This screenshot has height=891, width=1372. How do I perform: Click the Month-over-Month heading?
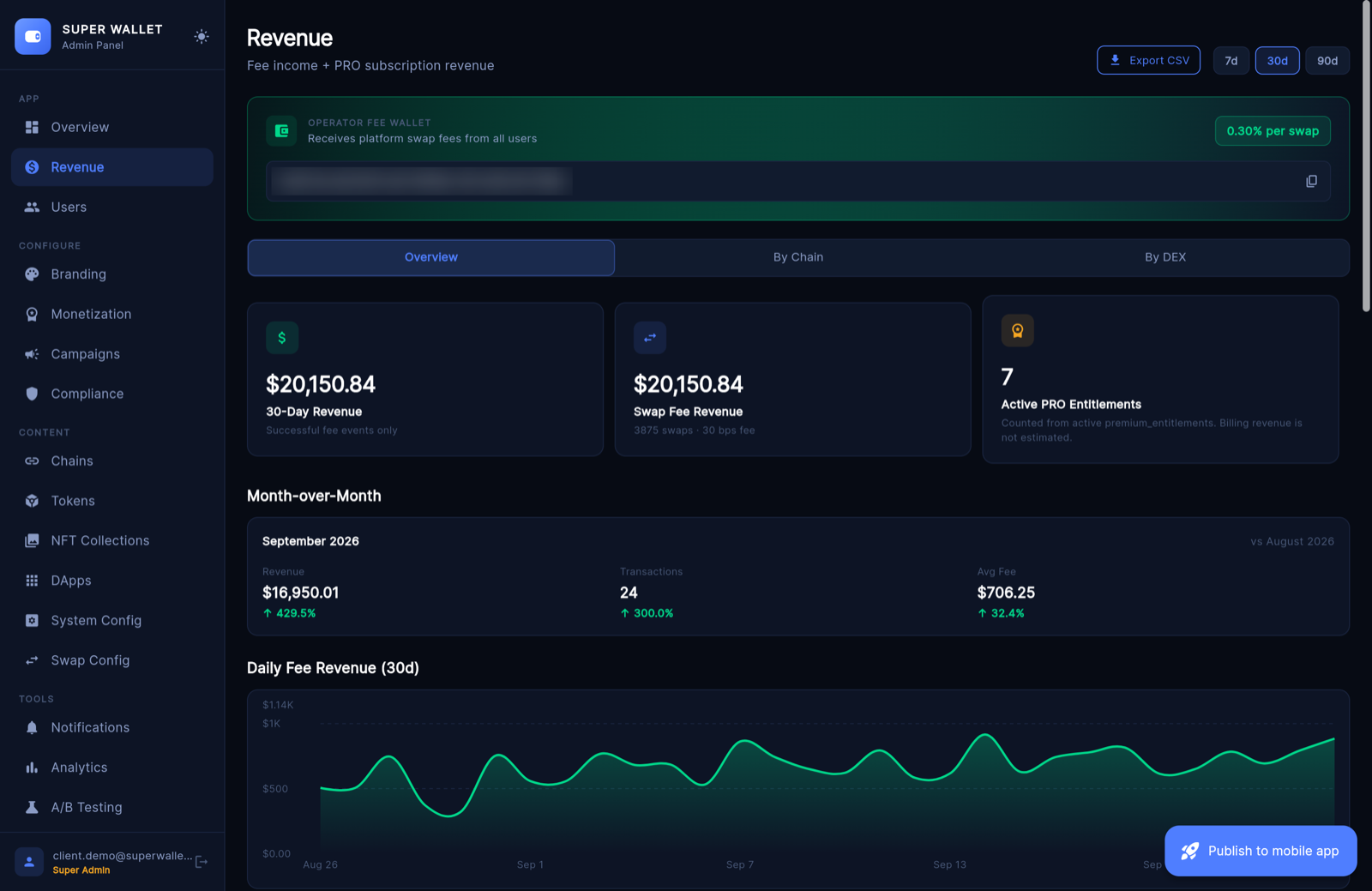[x=314, y=496]
